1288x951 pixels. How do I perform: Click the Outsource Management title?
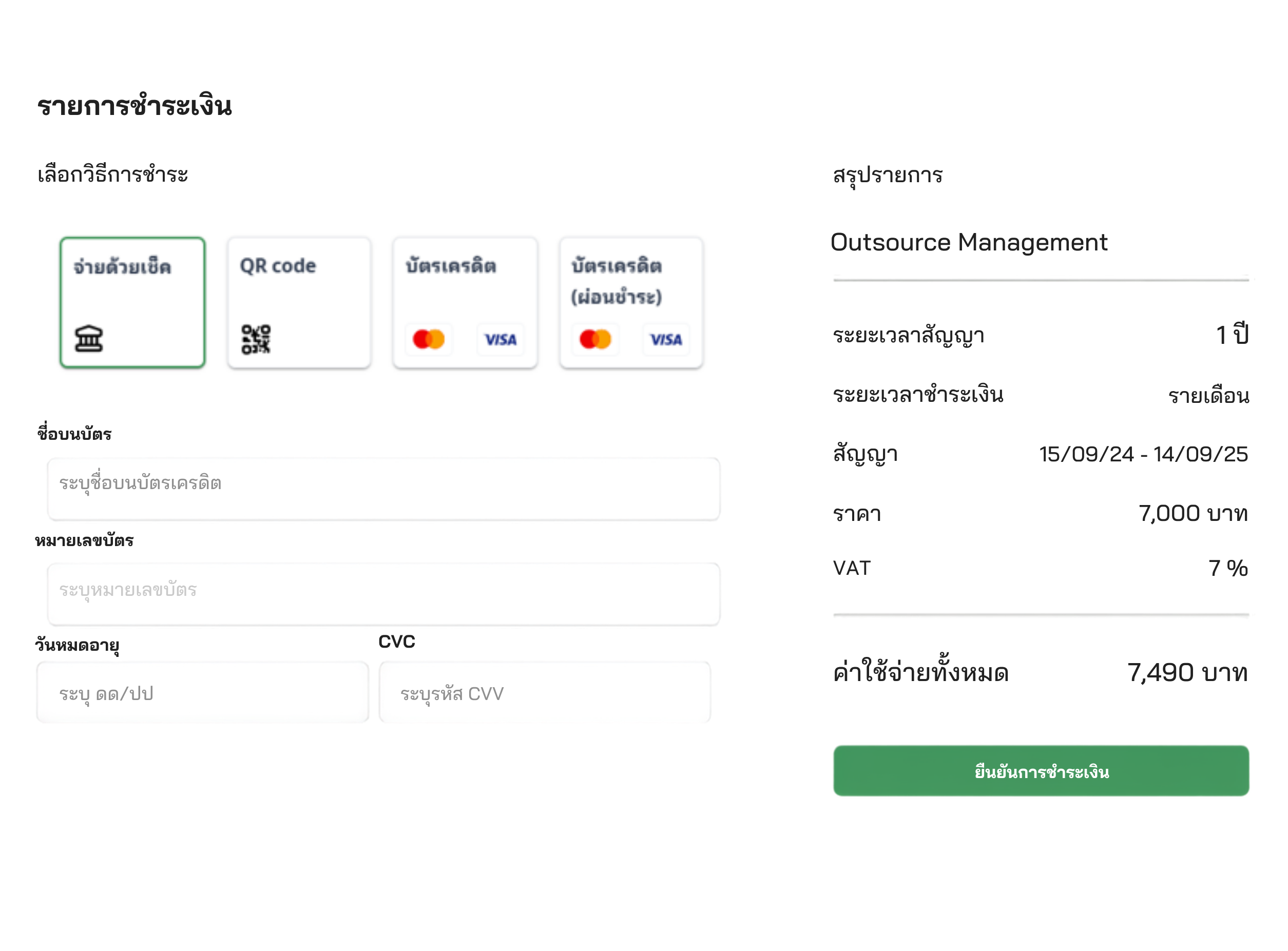[x=969, y=242]
